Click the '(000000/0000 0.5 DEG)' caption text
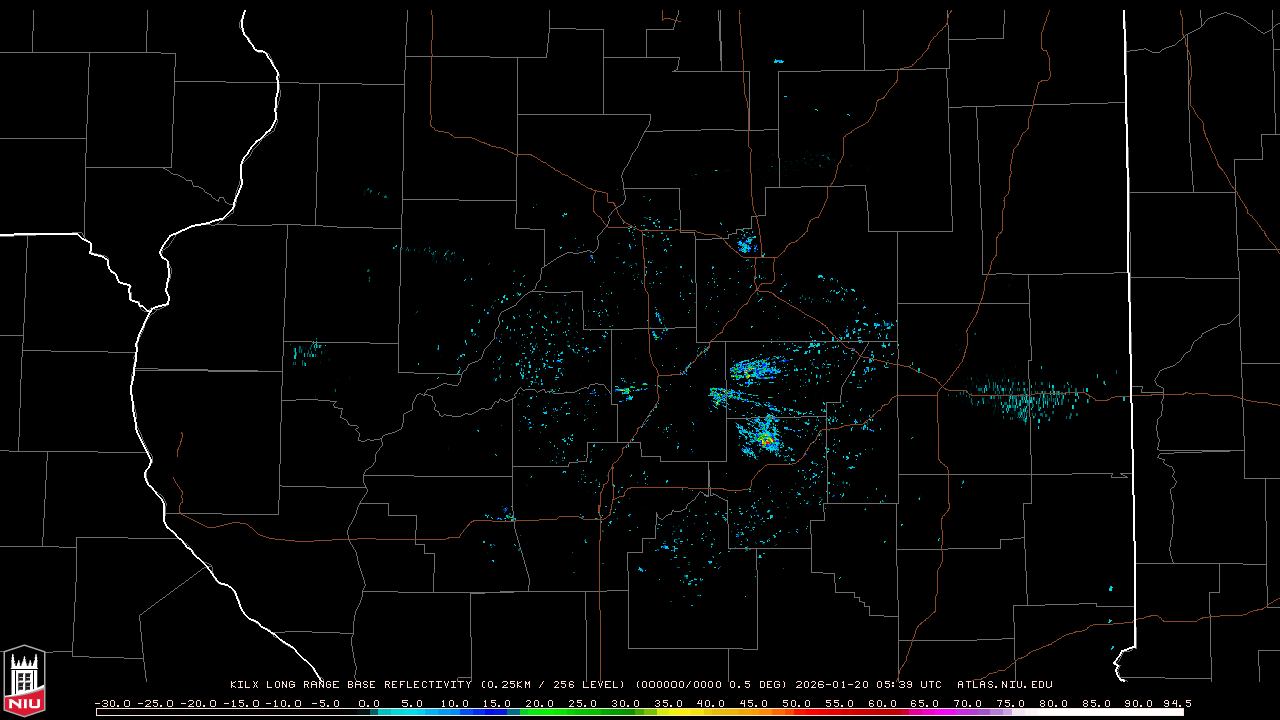The height and width of the screenshot is (720, 1280). click(711, 685)
